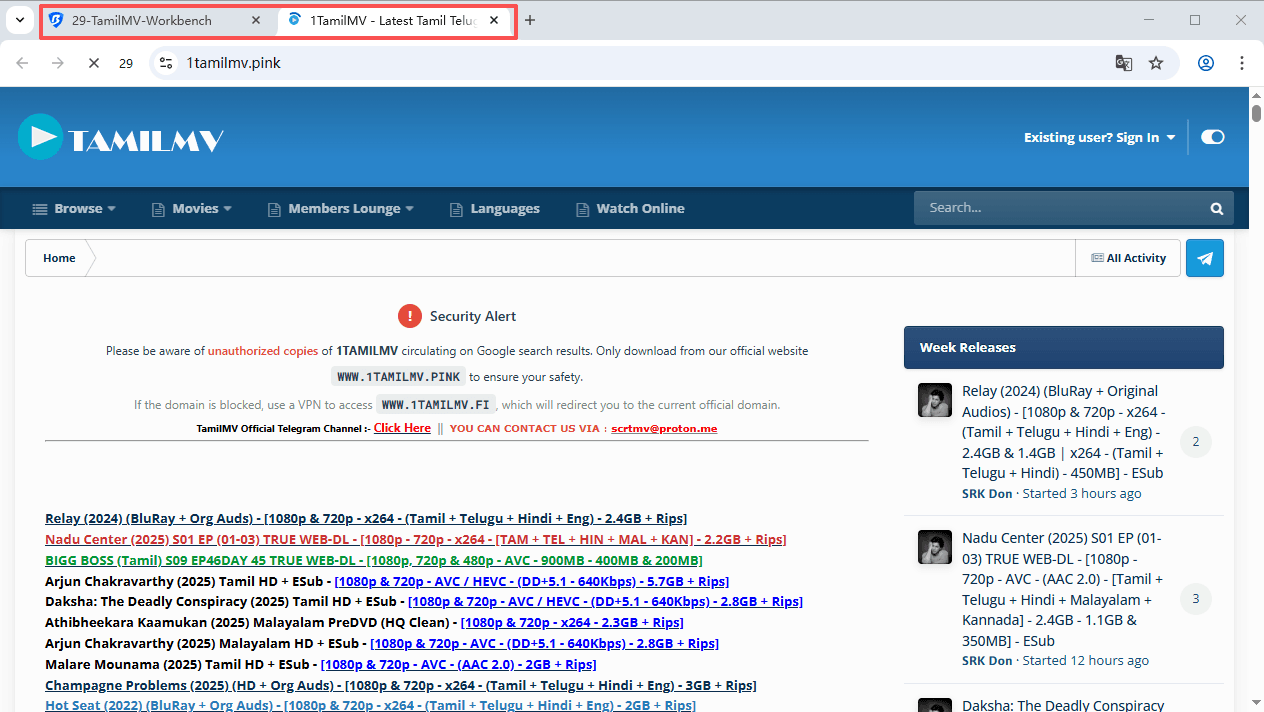Viewport: 1264px width, 712px height.
Task: Click the All Activity icon
Action: (1097, 257)
